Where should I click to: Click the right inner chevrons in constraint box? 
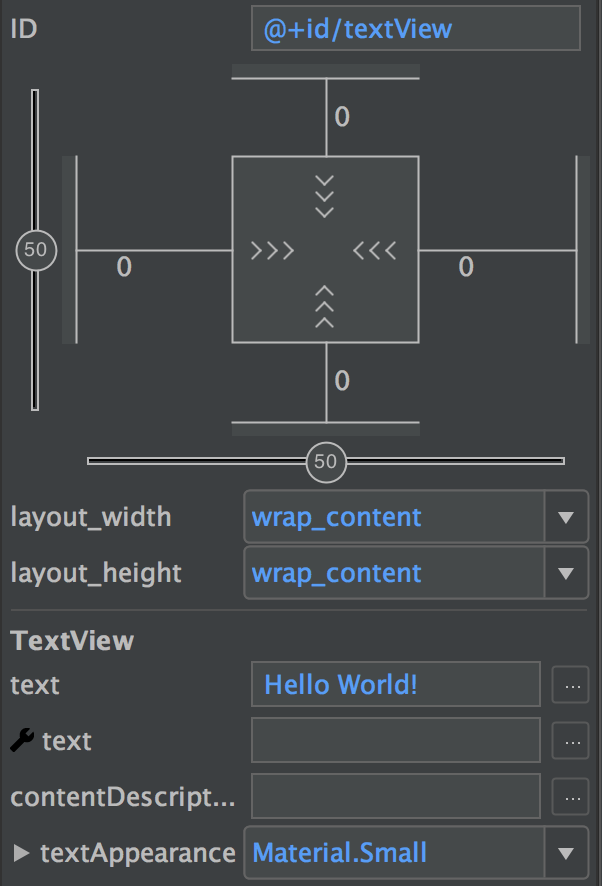(375, 250)
